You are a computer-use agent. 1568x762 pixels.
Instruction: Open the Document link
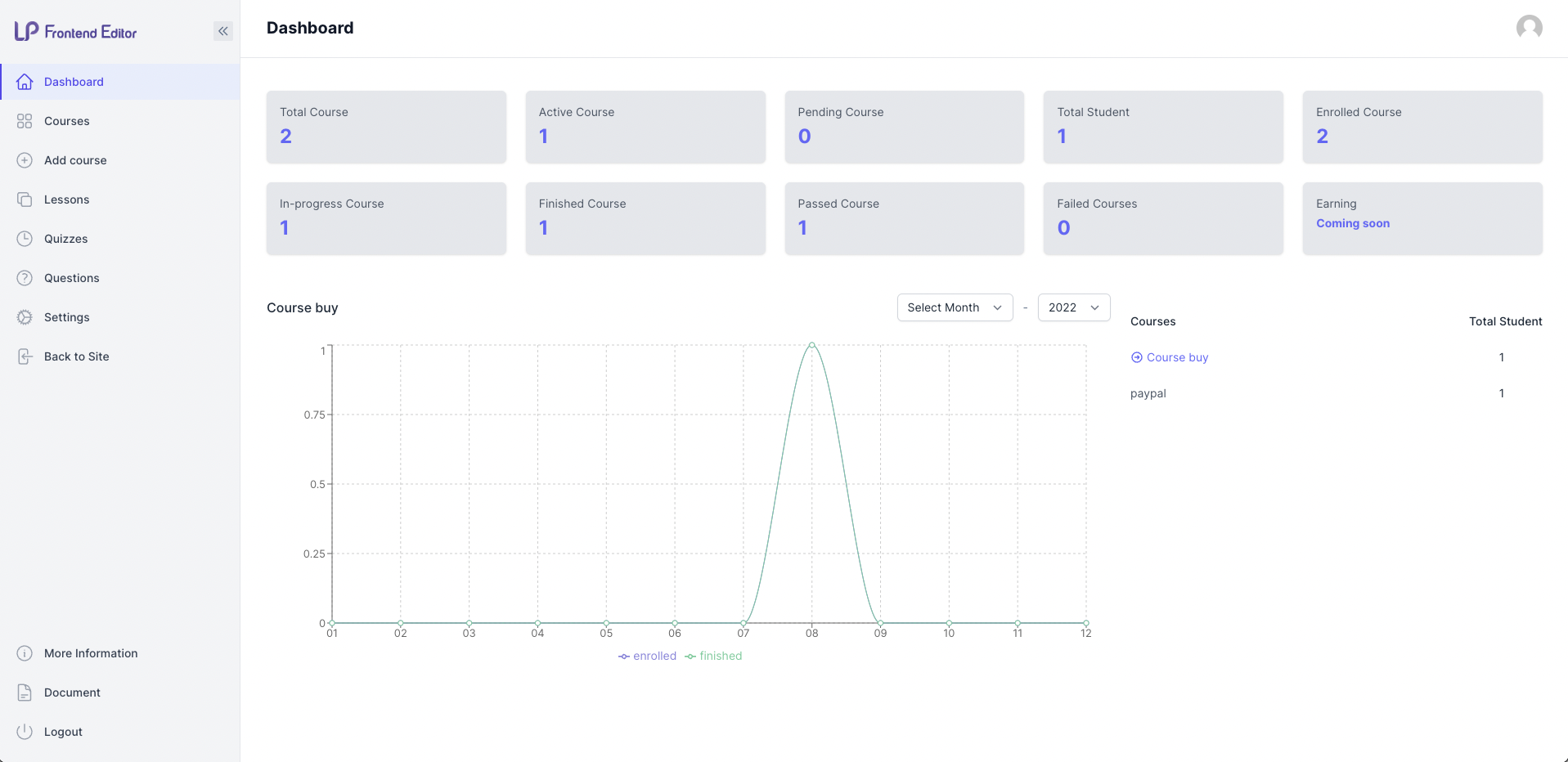(119, 693)
